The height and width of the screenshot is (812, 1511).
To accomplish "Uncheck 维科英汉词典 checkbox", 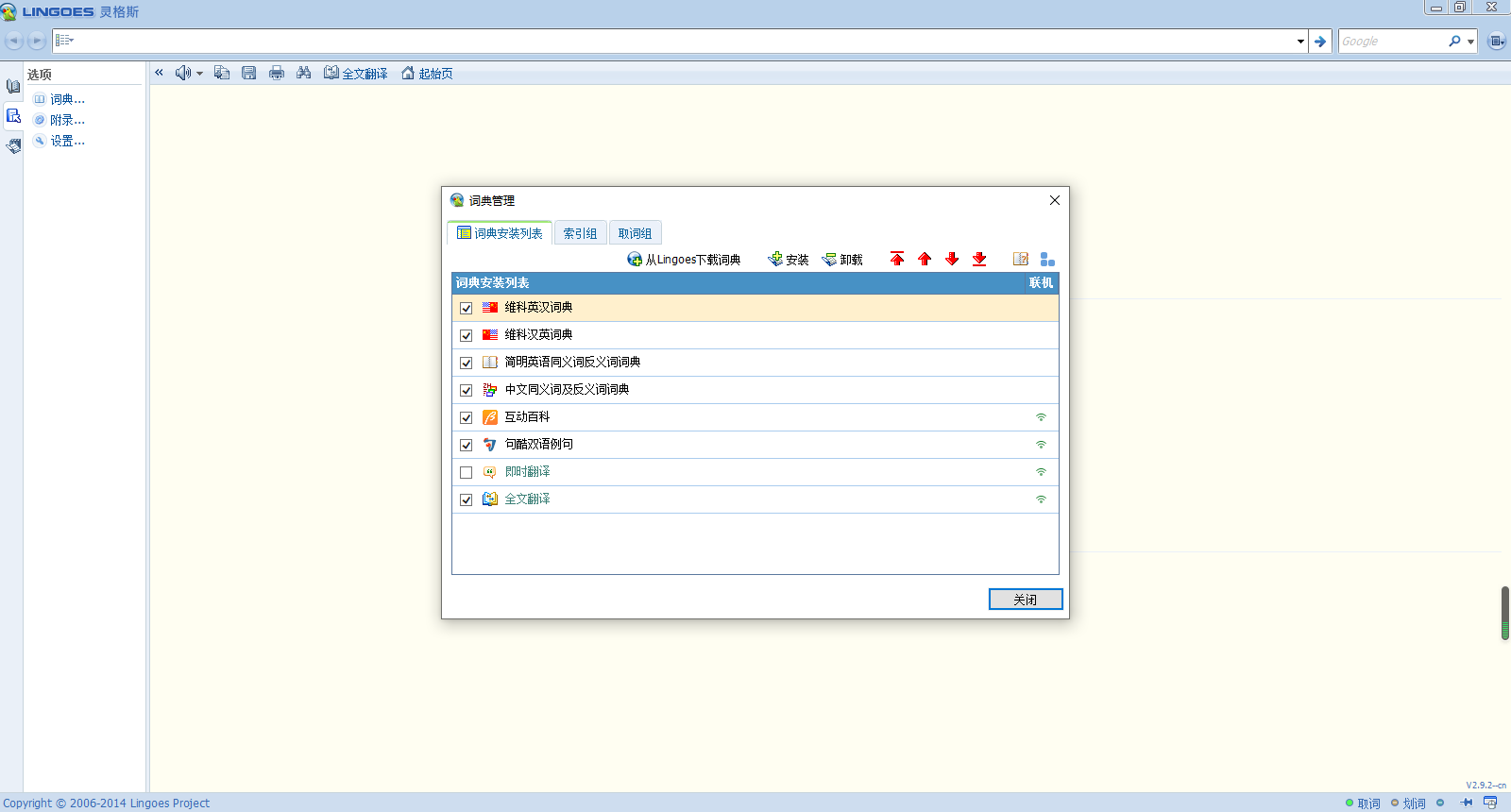I will 466,308.
